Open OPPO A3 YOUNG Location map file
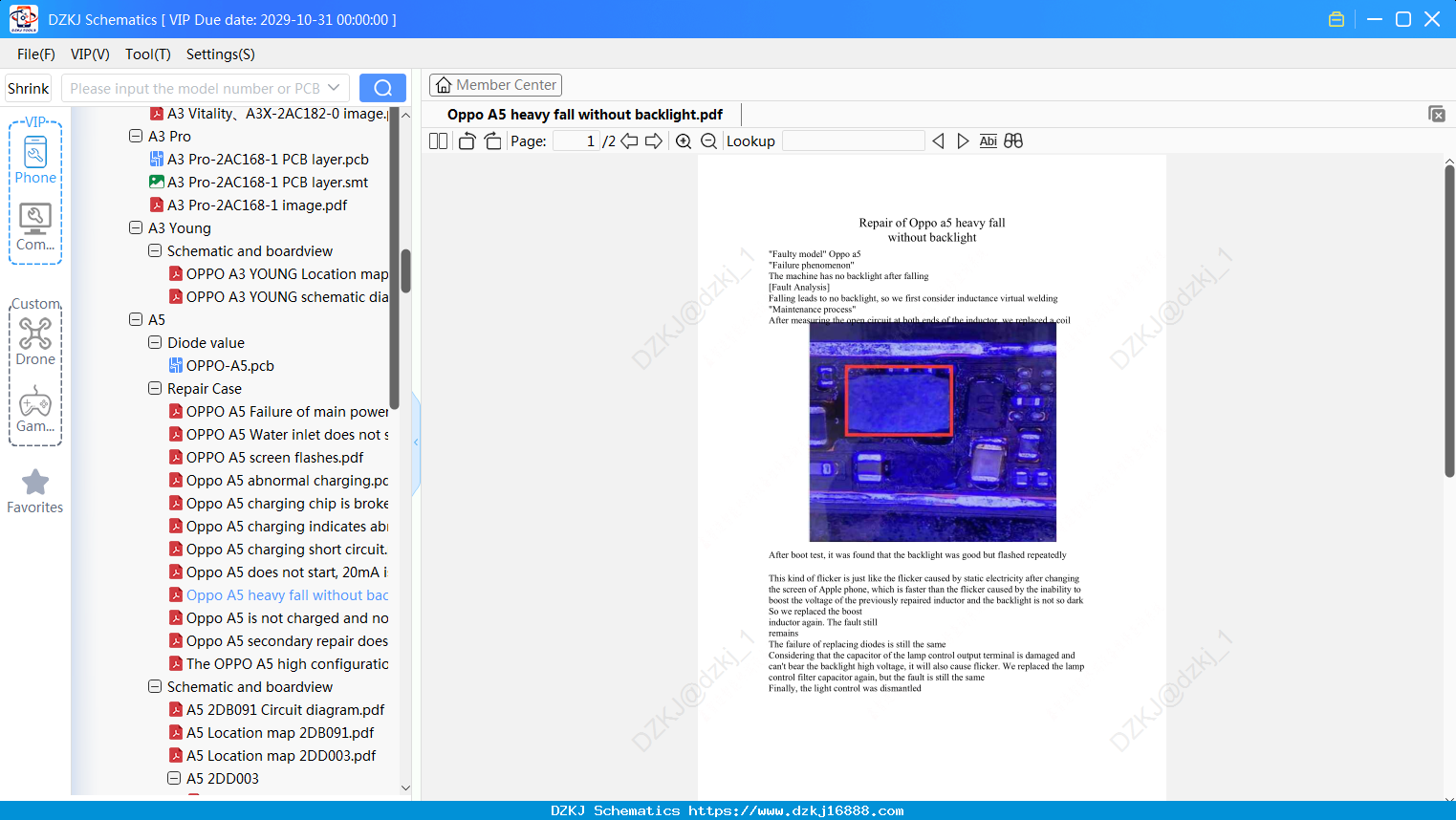Screen dimensions: 1456x820 (x=278, y=273)
